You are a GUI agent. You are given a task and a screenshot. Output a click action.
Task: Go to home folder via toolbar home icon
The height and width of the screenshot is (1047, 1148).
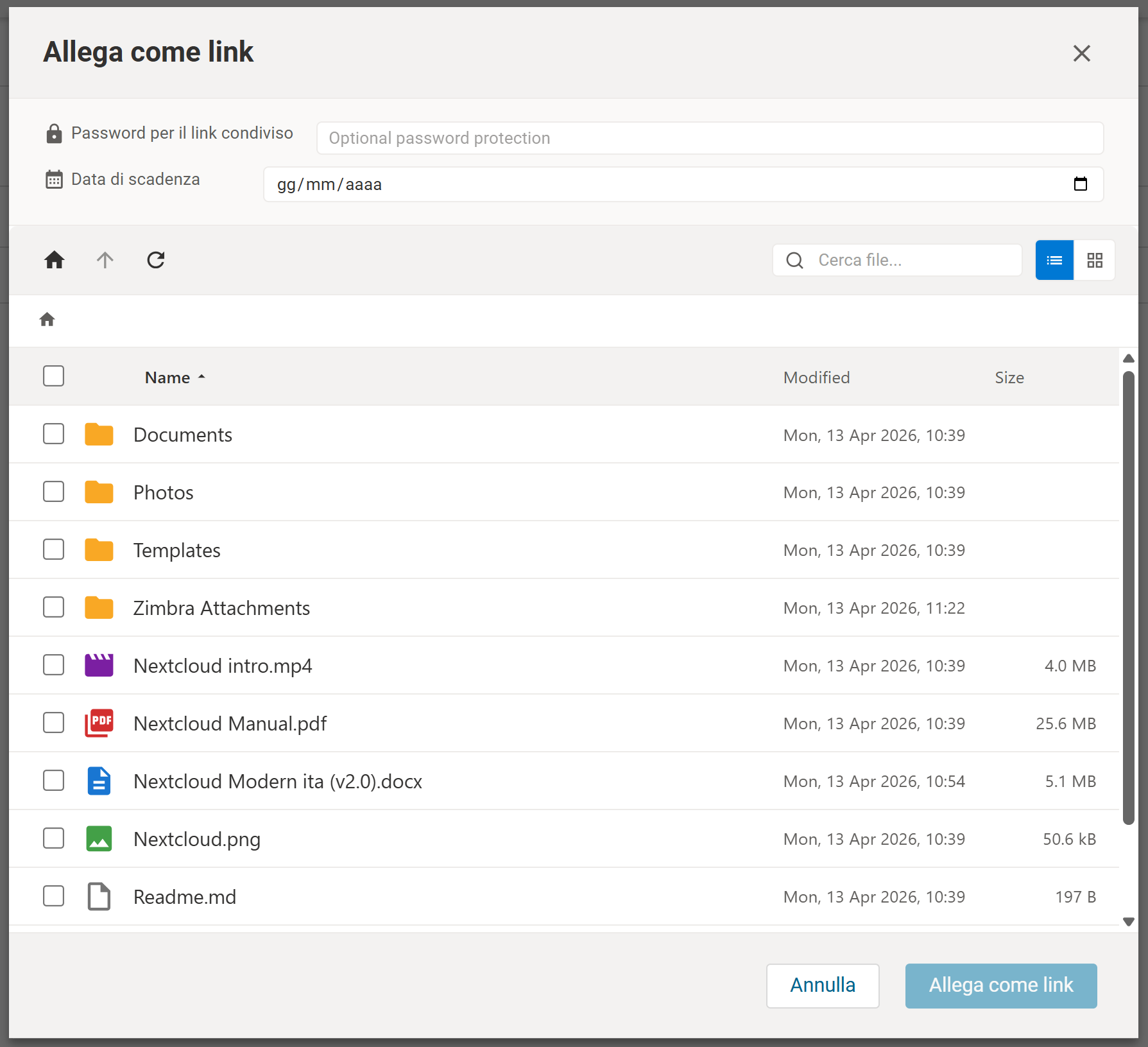click(x=55, y=260)
